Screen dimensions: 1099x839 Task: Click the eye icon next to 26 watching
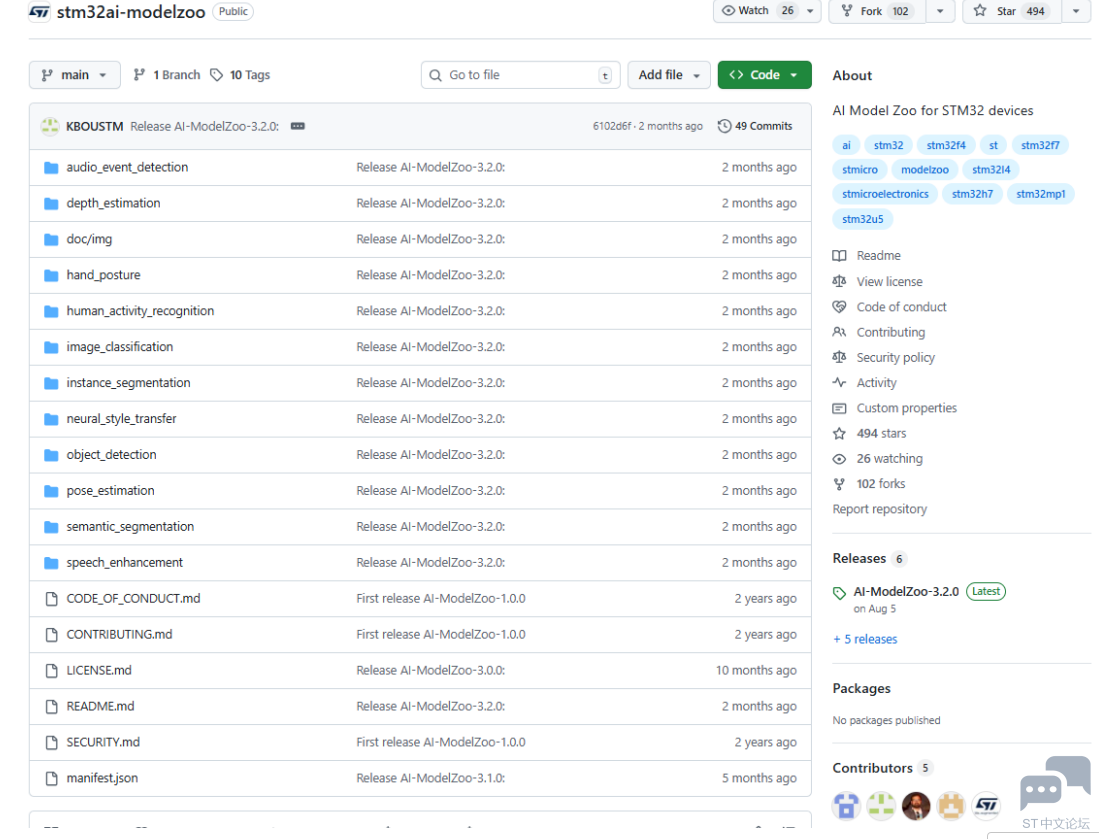tap(839, 459)
